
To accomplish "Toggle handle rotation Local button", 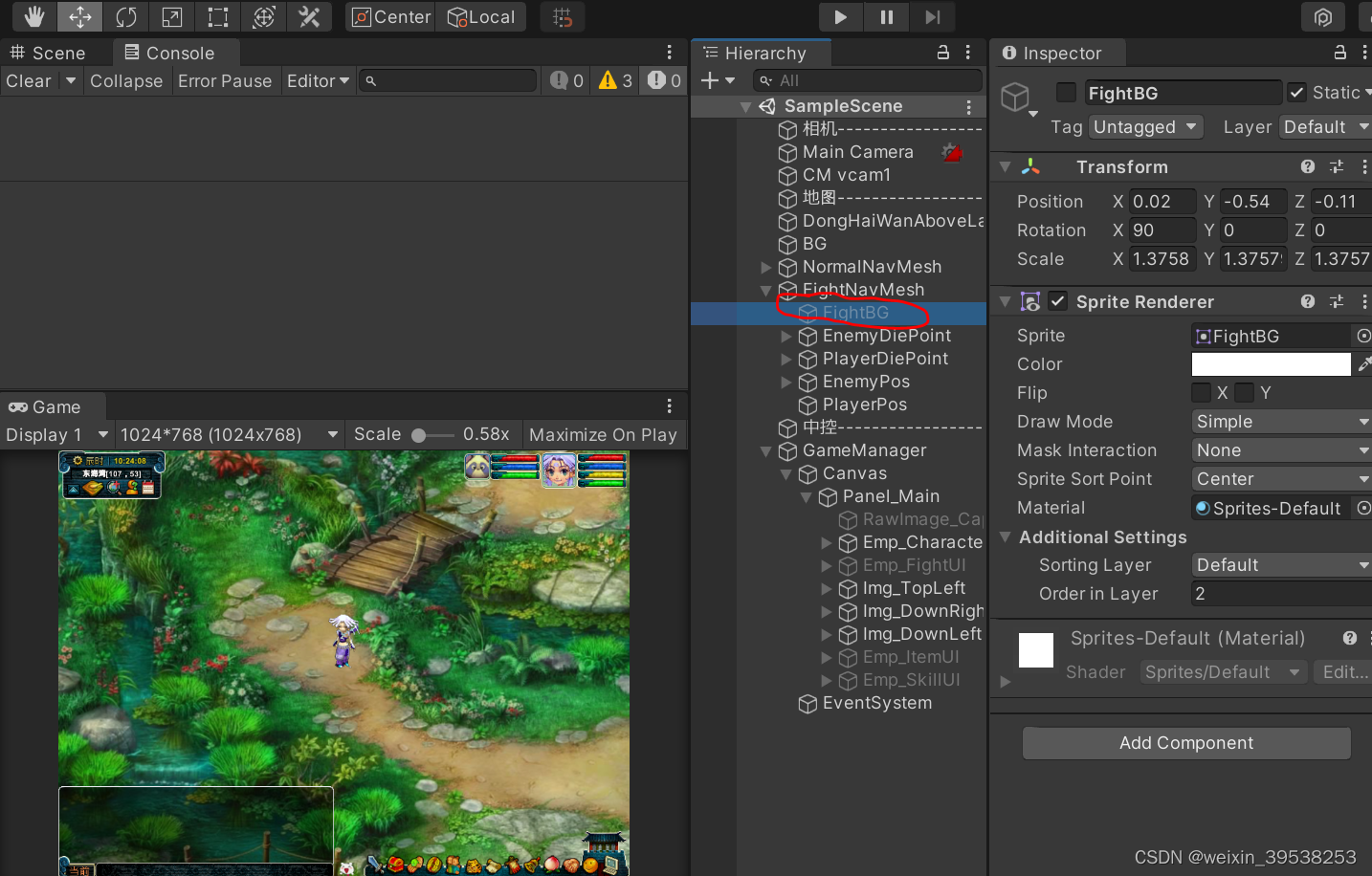I will pos(481,17).
